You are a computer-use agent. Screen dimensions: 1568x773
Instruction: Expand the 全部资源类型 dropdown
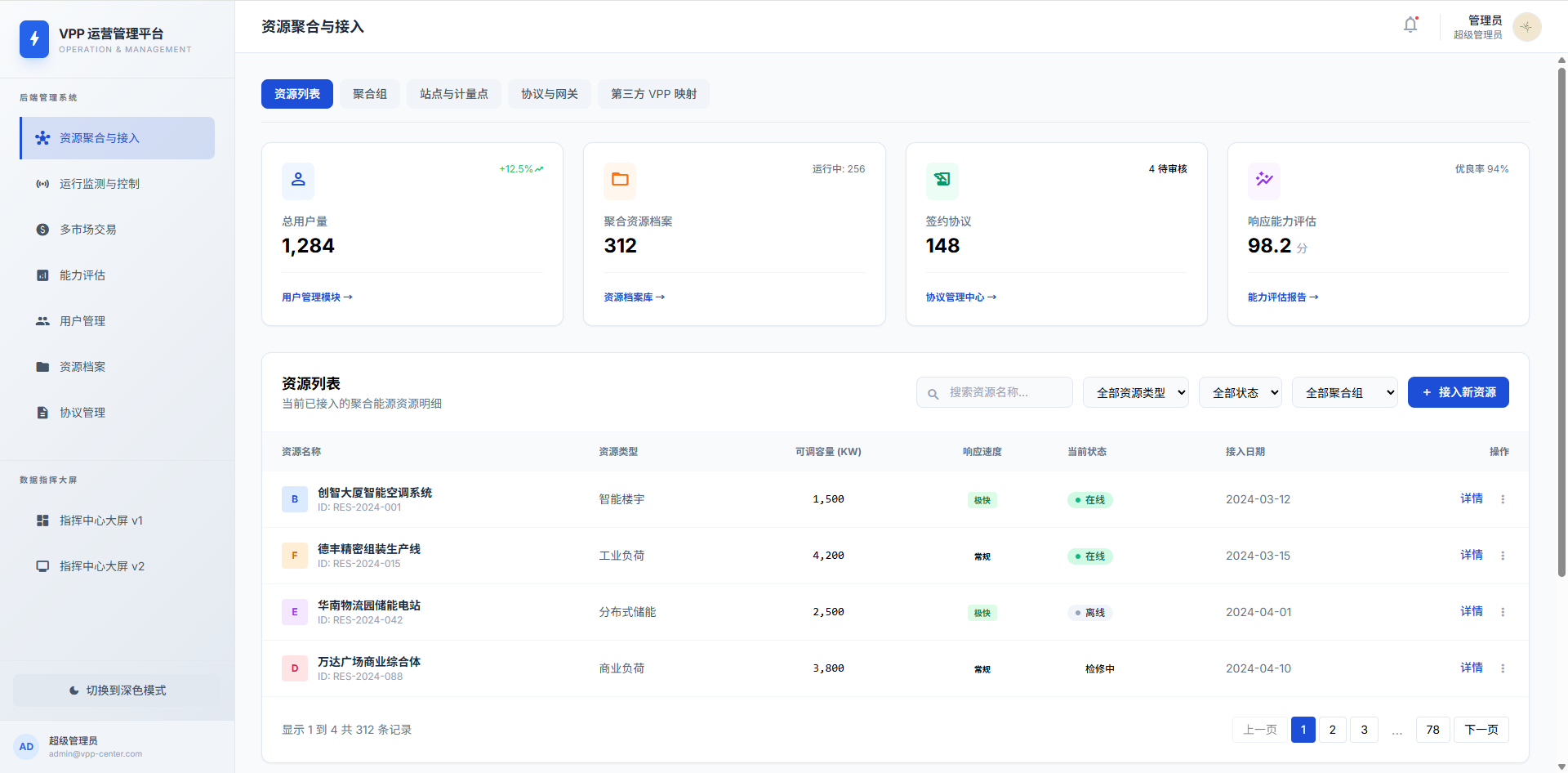(x=1135, y=393)
